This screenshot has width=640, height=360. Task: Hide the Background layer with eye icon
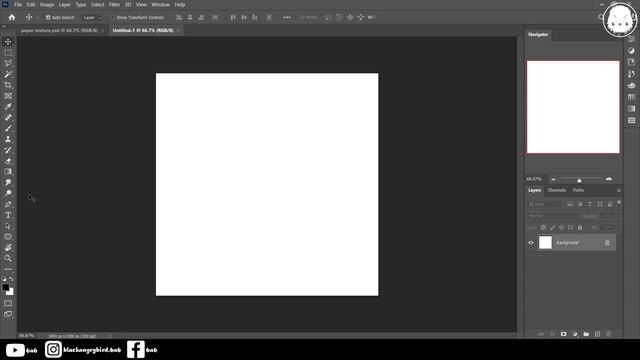pos(531,243)
